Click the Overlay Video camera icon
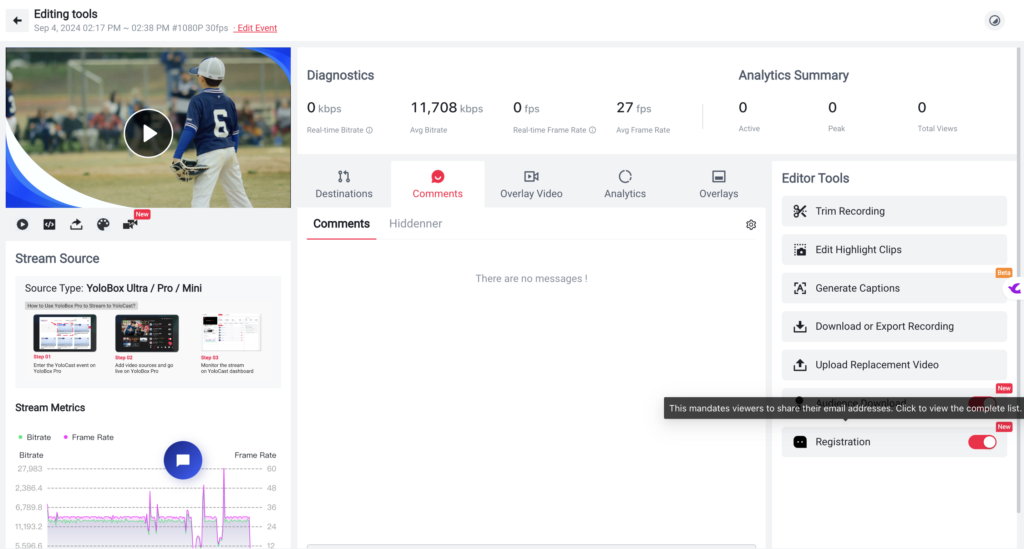The image size is (1024, 549). [531, 176]
